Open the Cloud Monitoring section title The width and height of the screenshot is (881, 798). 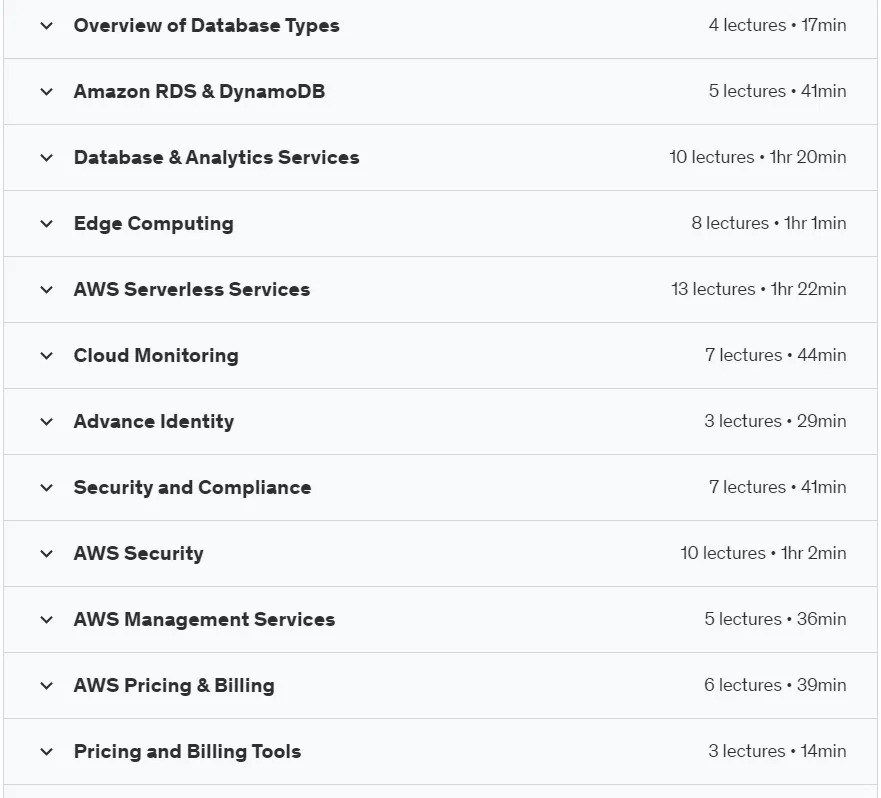pyautogui.click(x=156, y=356)
